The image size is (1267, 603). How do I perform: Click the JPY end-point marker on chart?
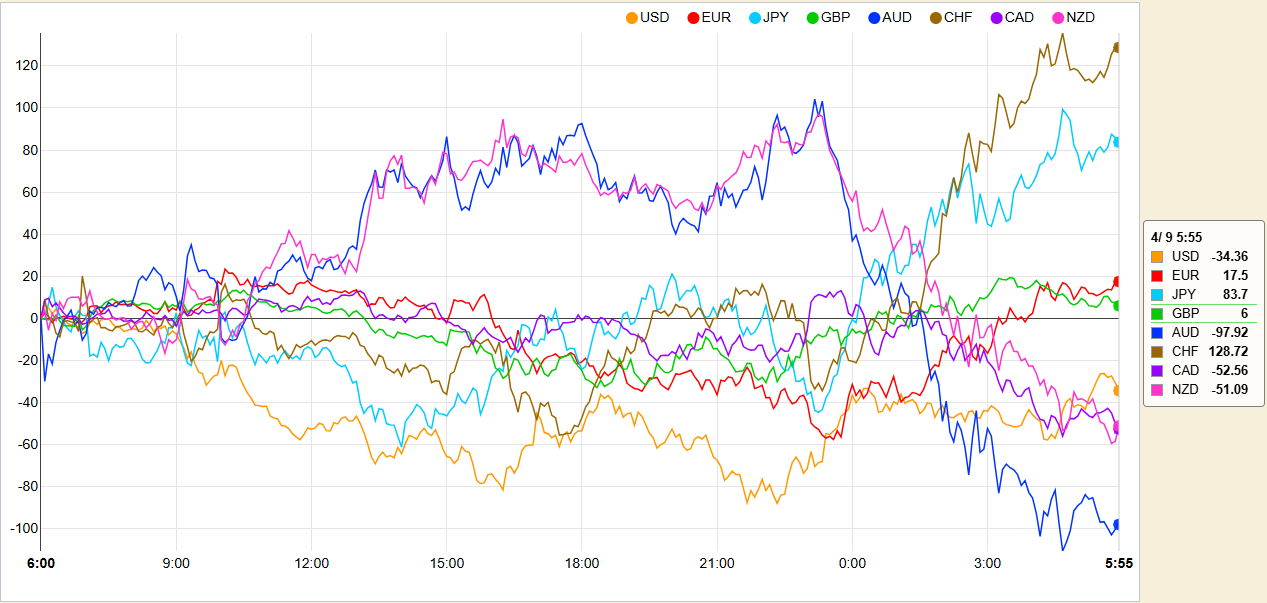[x=1117, y=142]
